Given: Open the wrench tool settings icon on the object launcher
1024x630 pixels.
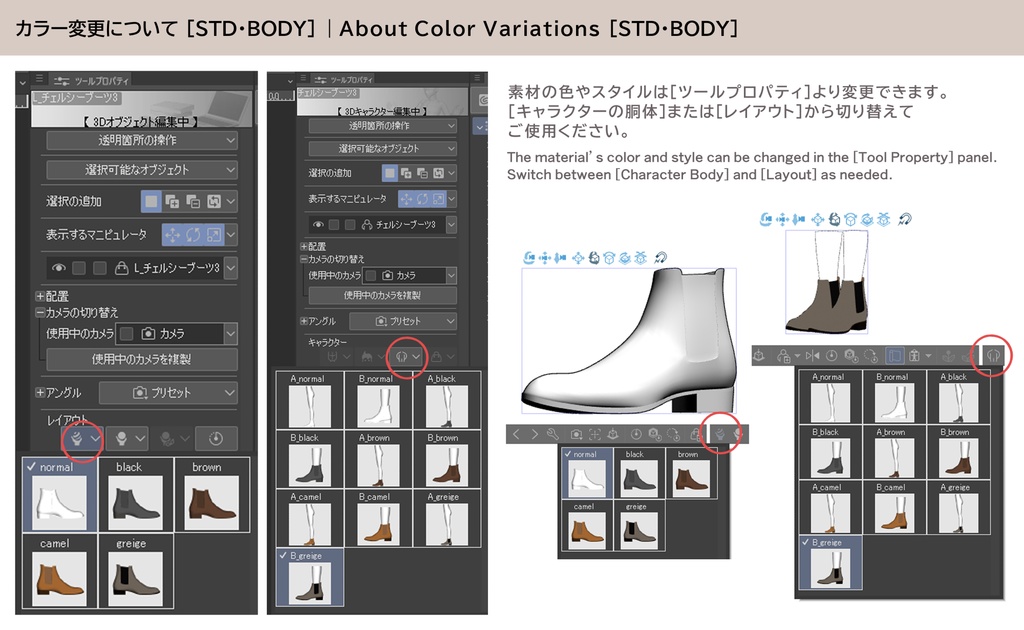Looking at the screenshot, I should 552,432.
